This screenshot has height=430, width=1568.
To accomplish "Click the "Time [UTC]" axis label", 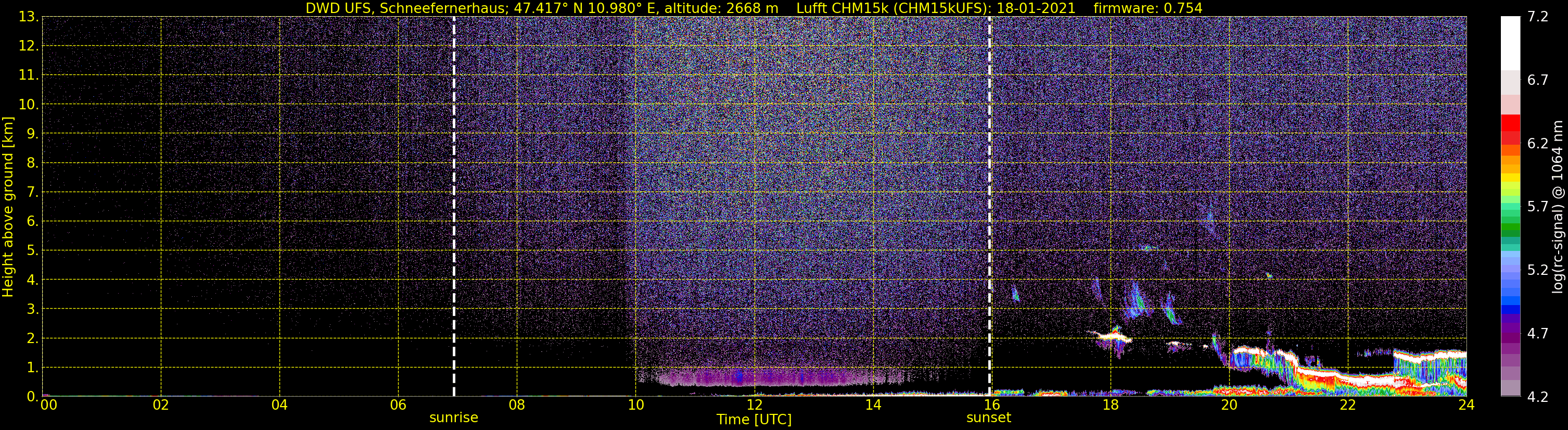I will 754,419.
